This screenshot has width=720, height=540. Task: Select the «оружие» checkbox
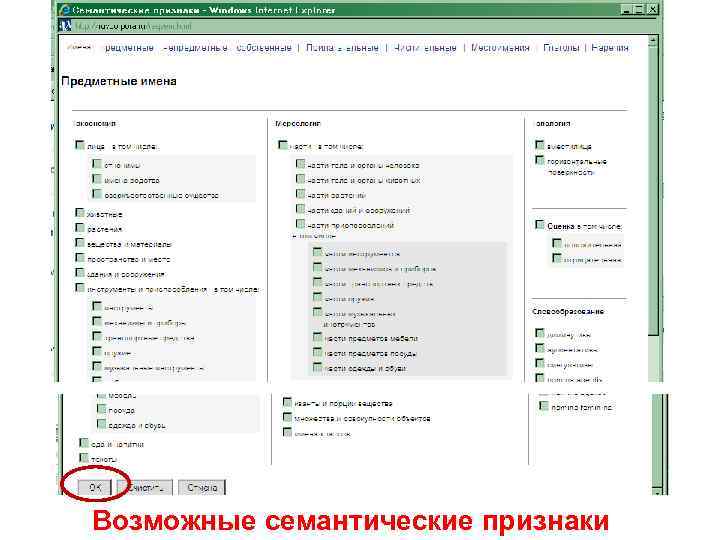tap(97, 351)
